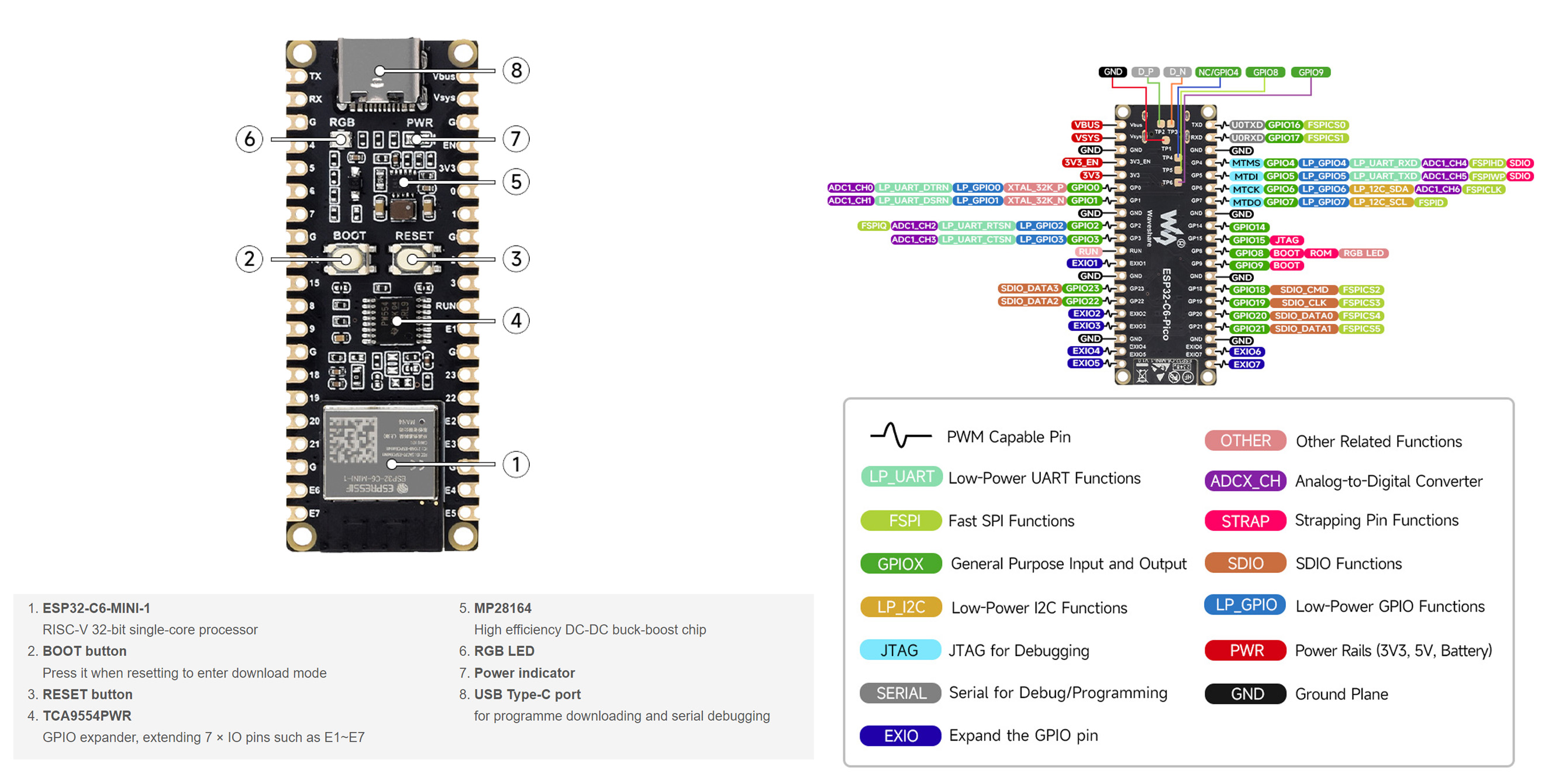Click the SDIO_CMD pin tag
The width and height of the screenshot is (1559, 784).
click(x=1303, y=290)
